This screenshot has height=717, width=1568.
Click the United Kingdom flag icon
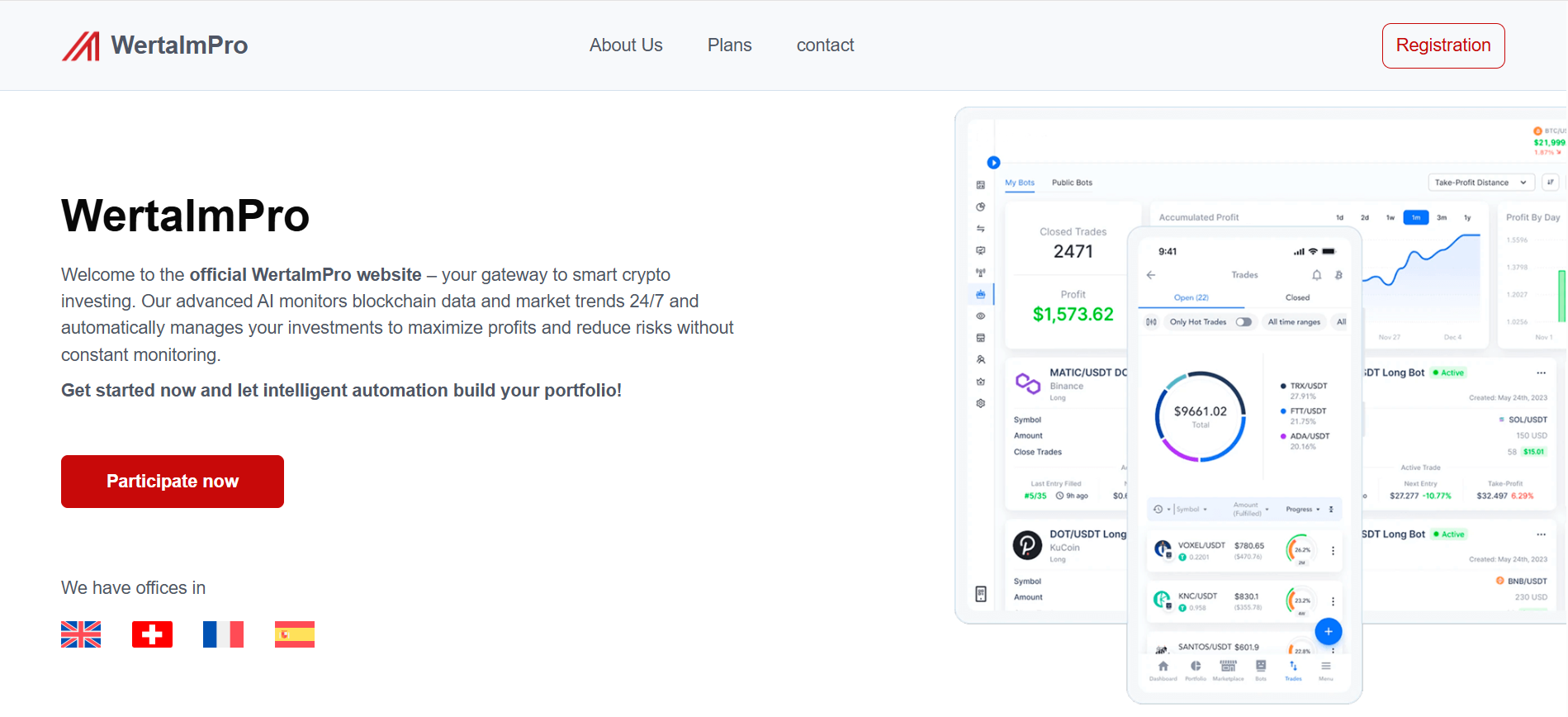point(81,634)
